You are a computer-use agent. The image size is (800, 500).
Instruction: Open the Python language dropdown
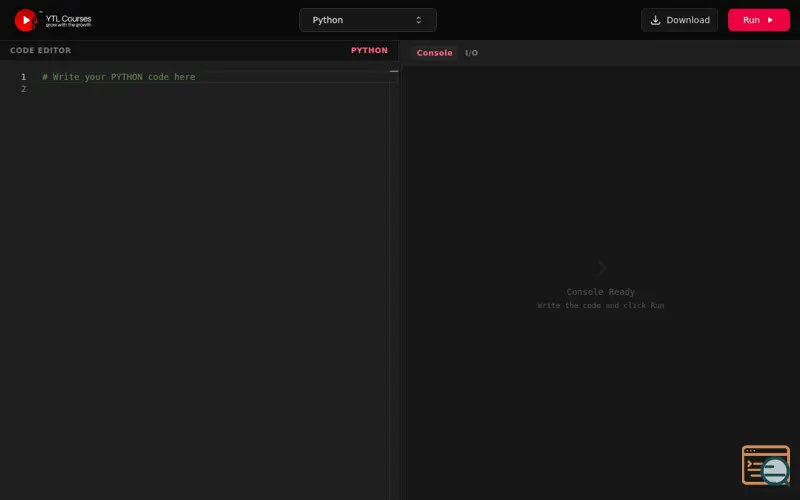367,20
